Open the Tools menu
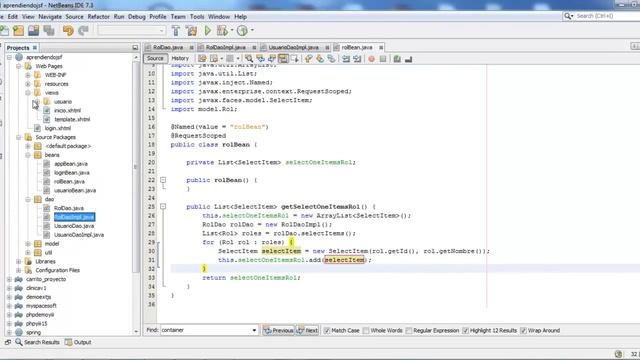The image size is (640, 360). pyautogui.click(x=197, y=17)
